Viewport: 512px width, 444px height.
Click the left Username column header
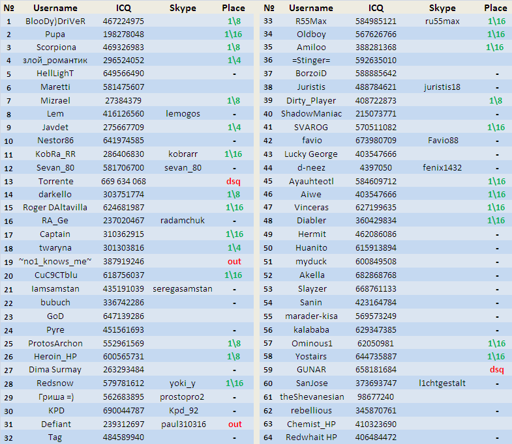pyautogui.click(x=55, y=8)
